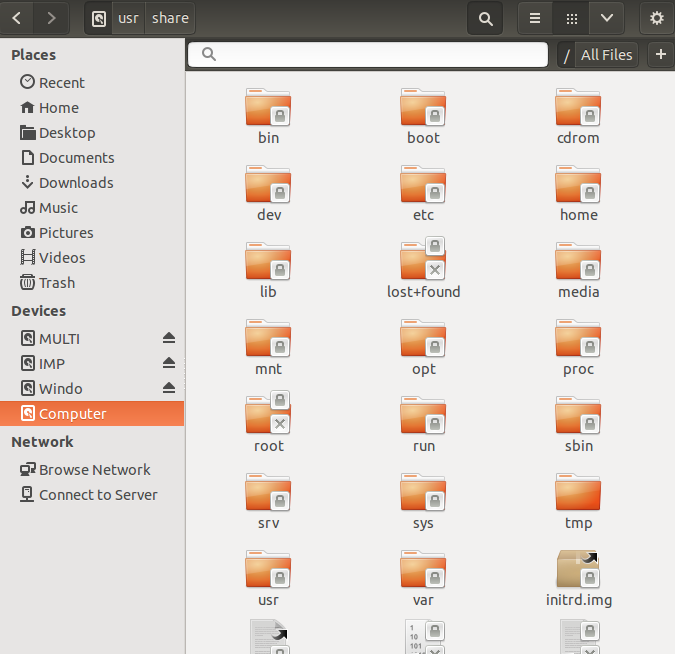Screen dimensions: 675x654
Task: Eject the MULTI device
Action: click(x=169, y=338)
